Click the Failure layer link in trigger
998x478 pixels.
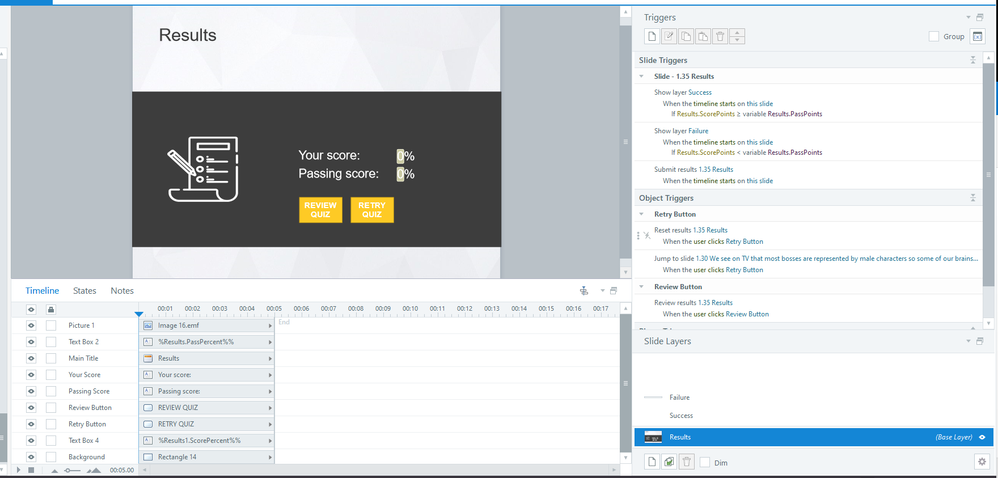click(x=698, y=131)
